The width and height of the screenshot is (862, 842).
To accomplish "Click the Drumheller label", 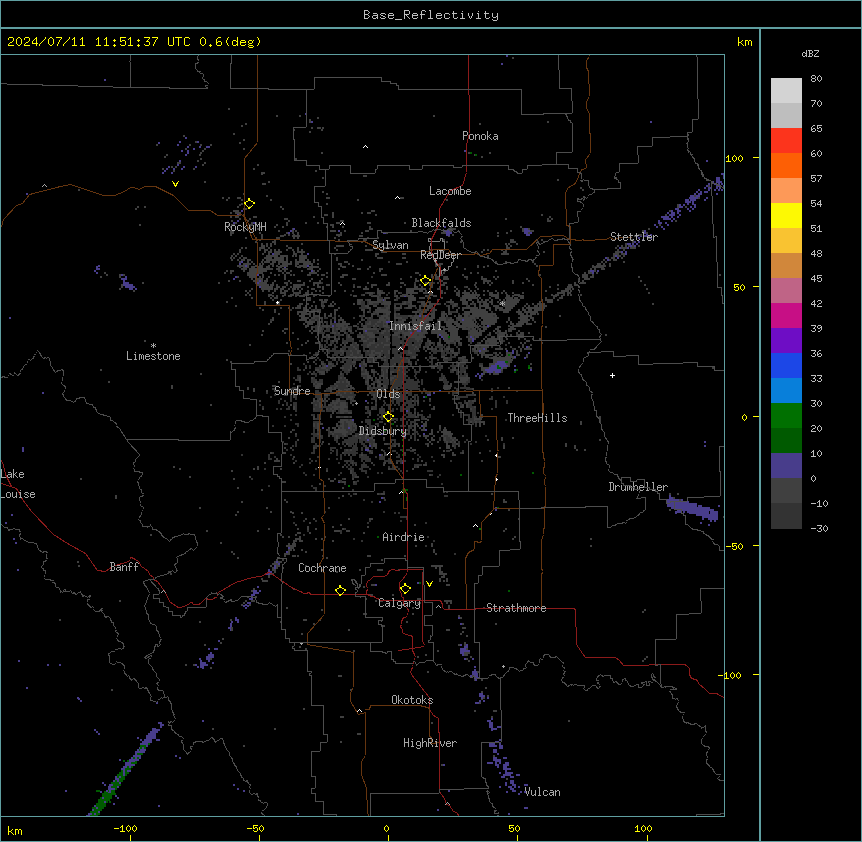I will tap(638, 487).
